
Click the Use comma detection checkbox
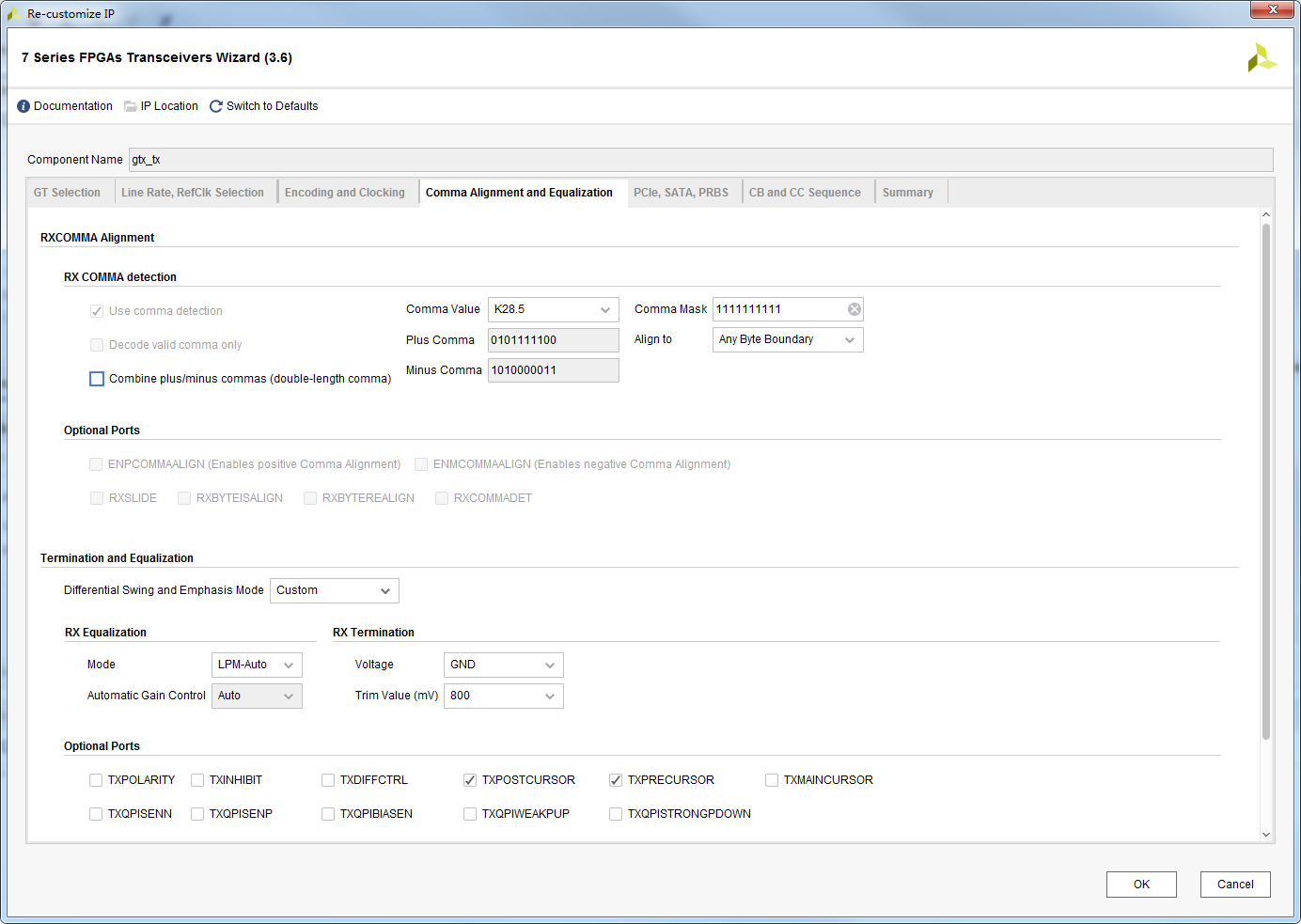point(97,311)
